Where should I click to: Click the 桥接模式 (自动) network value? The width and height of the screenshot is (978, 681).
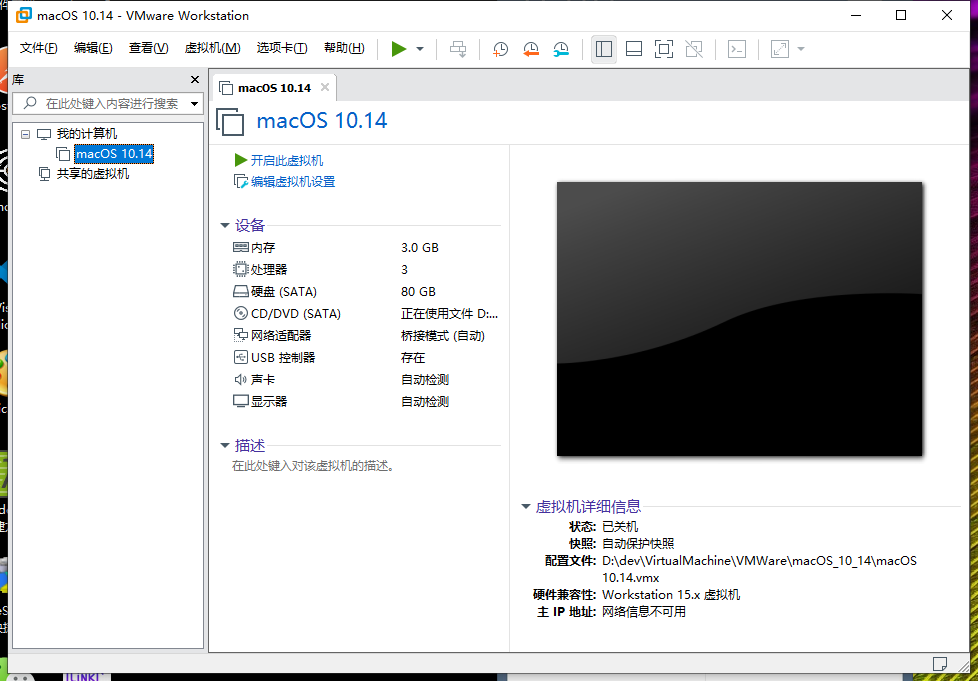pos(443,336)
